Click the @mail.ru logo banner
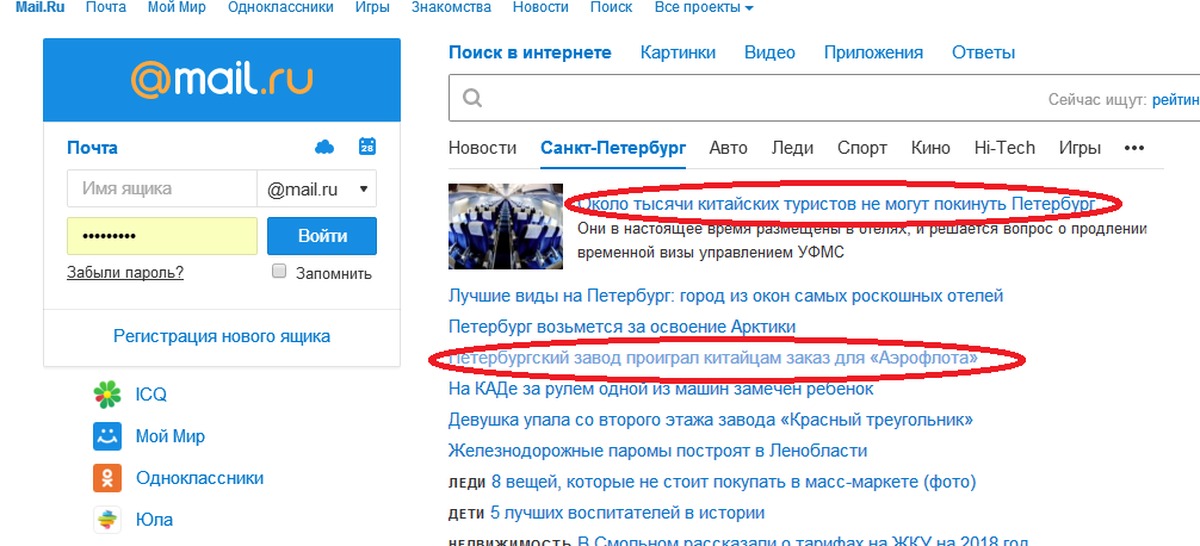This screenshot has width=1200, height=546. [222, 80]
